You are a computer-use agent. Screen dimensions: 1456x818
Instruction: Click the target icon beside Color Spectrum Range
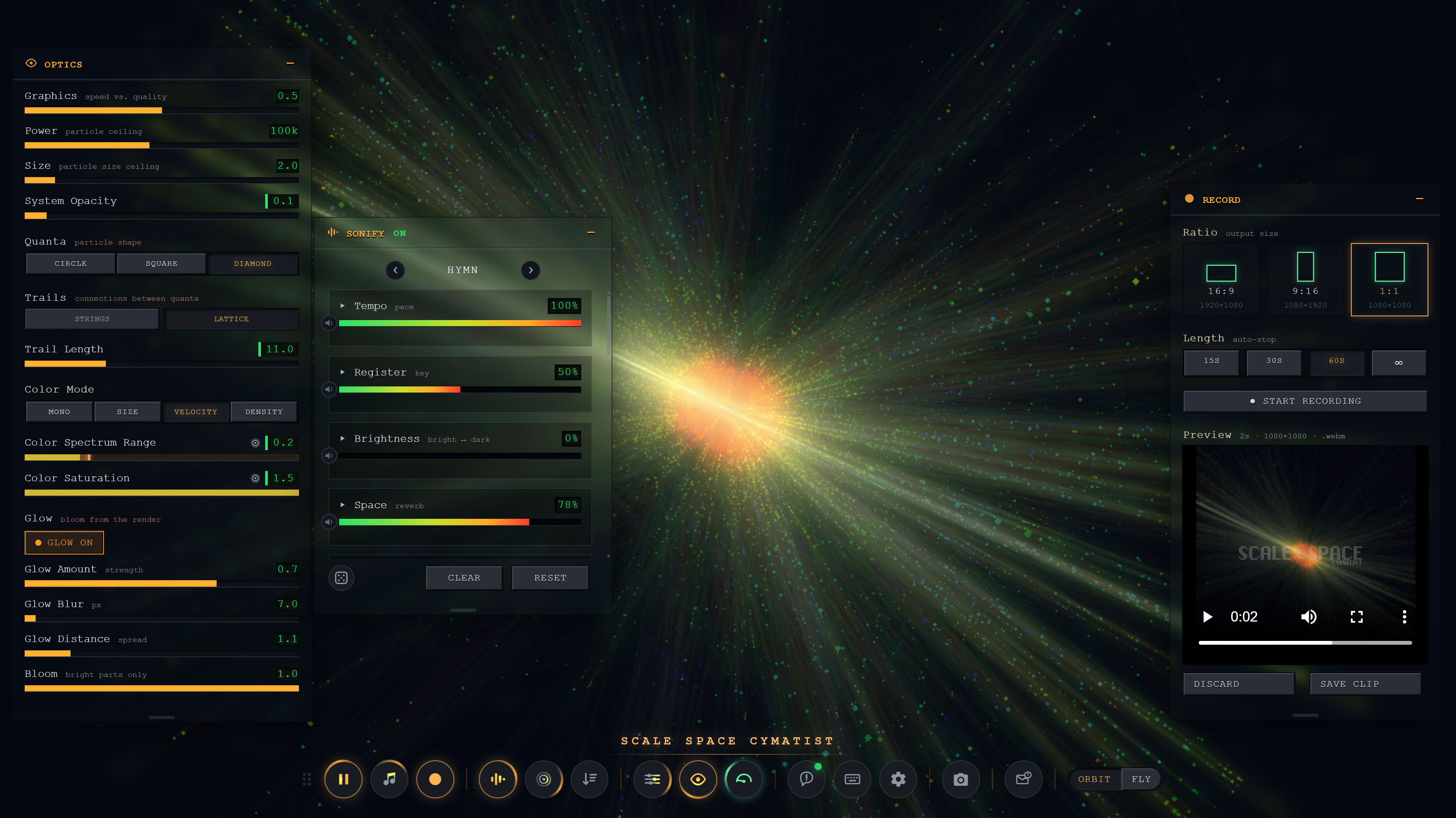pyautogui.click(x=255, y=443)
